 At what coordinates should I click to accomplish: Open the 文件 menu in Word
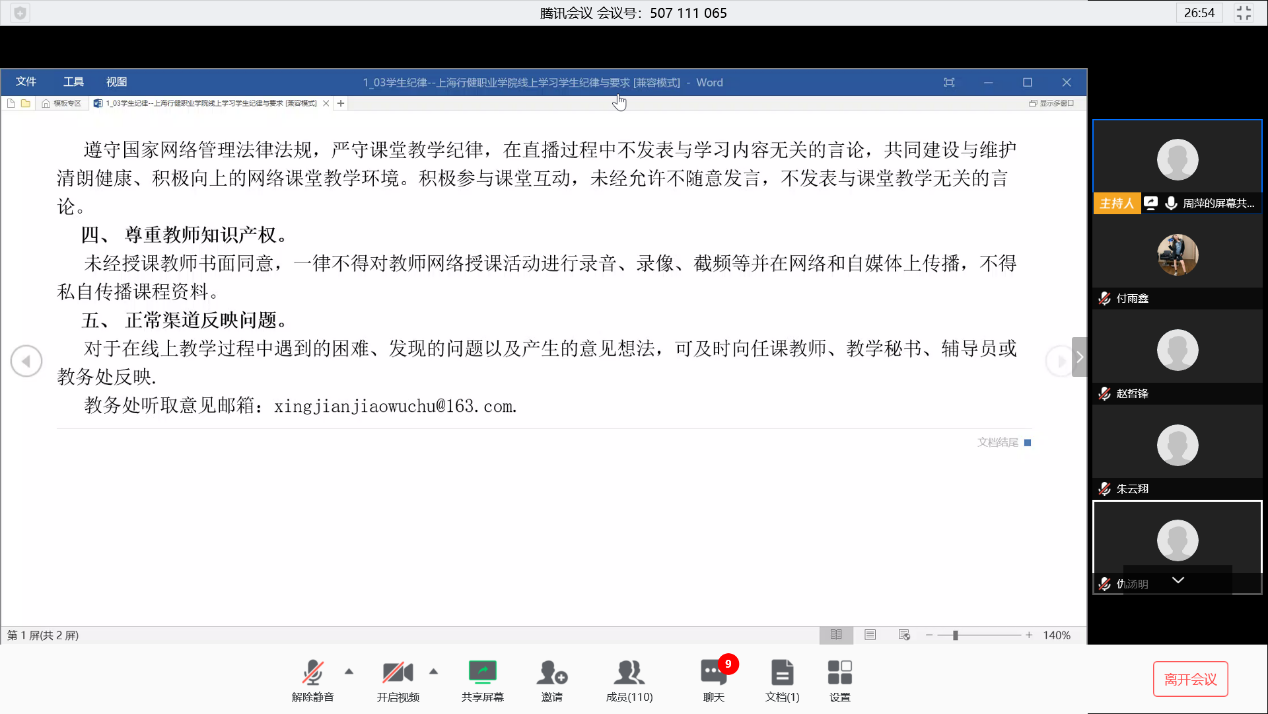(26, 82)
